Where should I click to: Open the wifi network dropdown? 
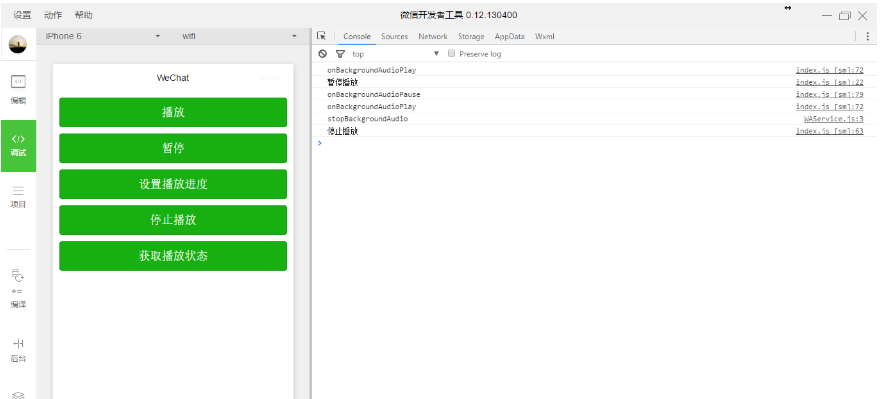pyautogui.click(x=239, y=36)
